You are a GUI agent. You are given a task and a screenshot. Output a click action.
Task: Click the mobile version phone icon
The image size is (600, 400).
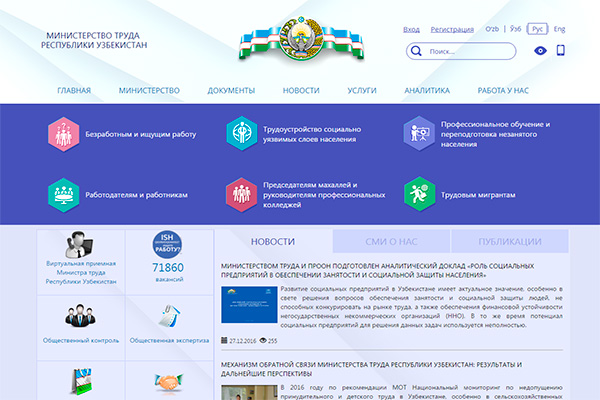pos(561,50)
